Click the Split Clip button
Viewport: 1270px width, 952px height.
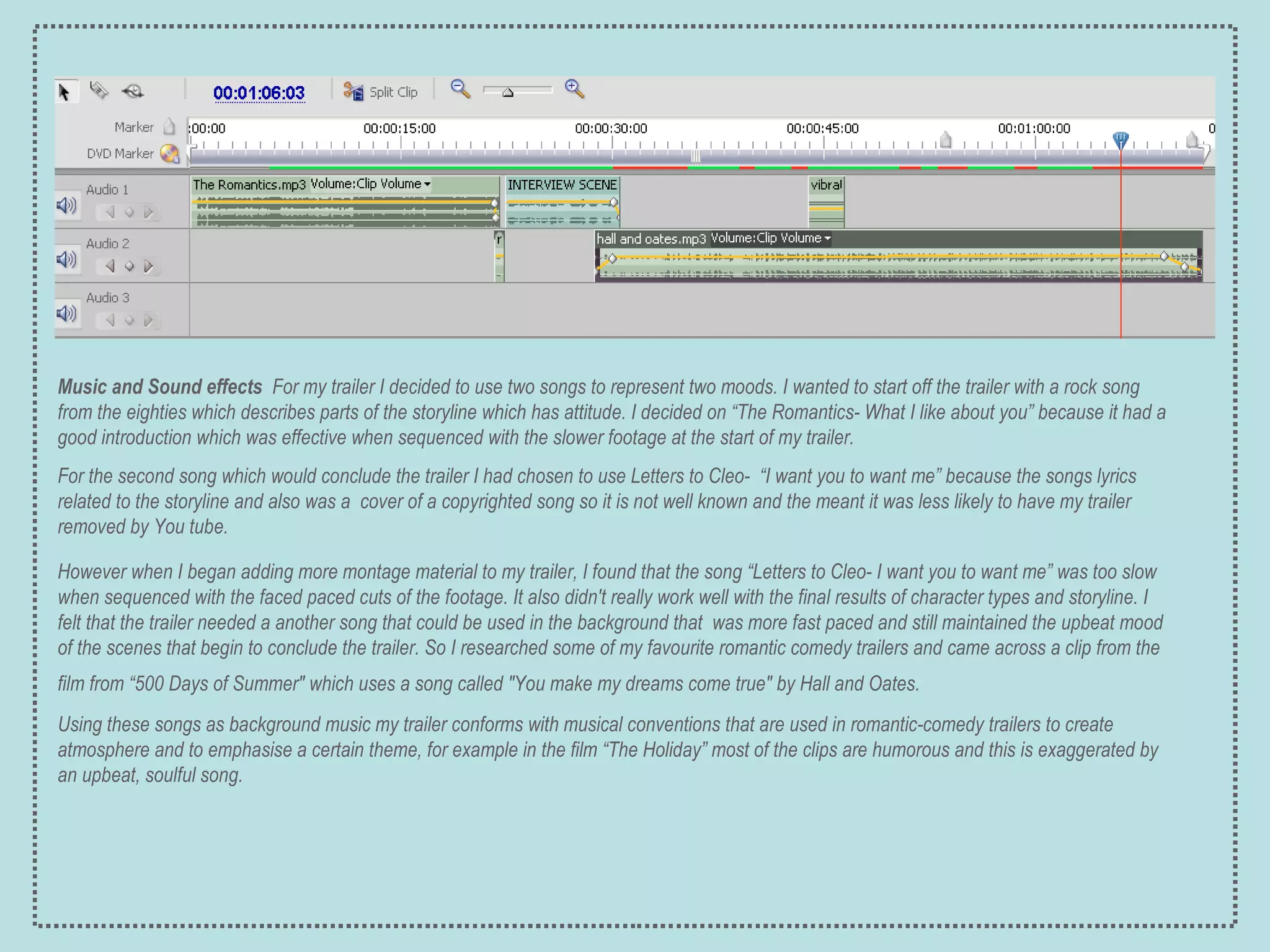[x=381, y=92]
